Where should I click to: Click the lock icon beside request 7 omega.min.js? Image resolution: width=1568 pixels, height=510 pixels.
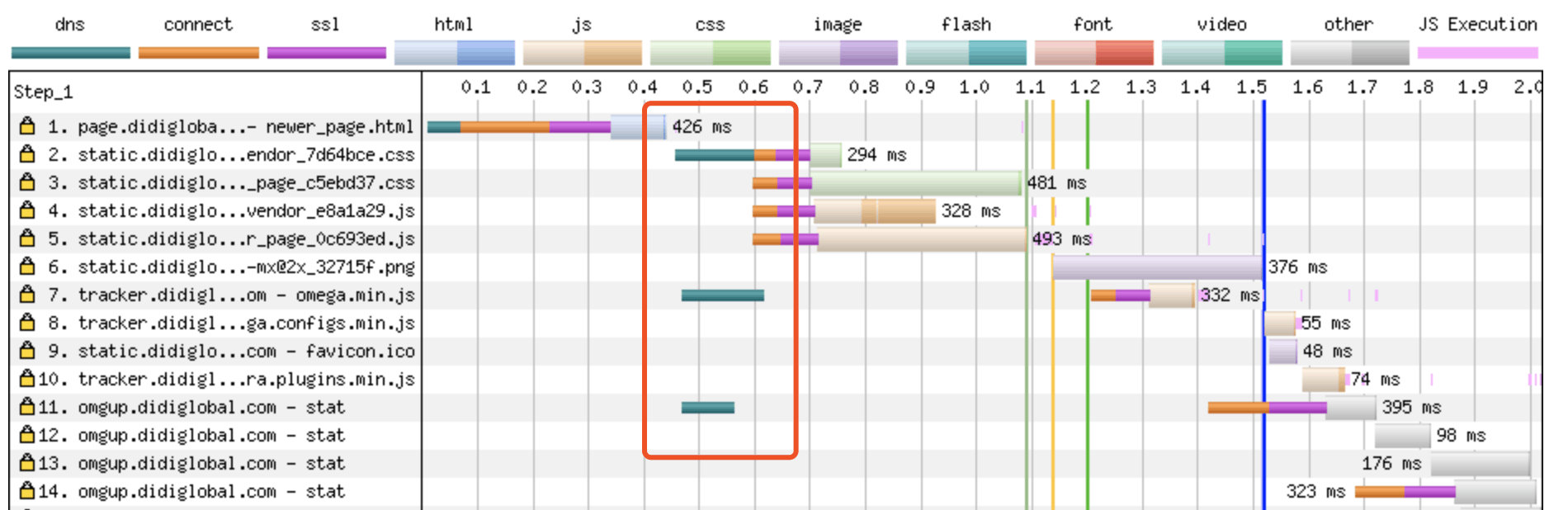click(27, 295)
